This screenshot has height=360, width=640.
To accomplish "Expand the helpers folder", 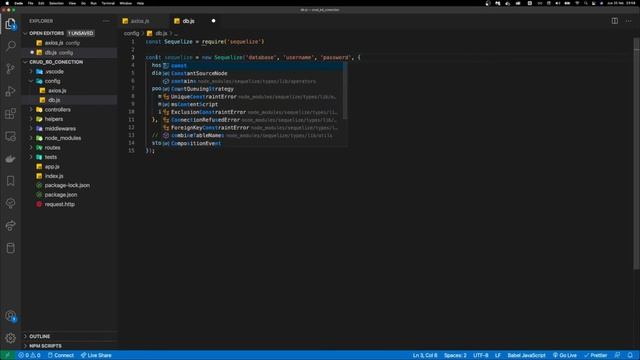I will pyautogui.click(x=31, y=119).
